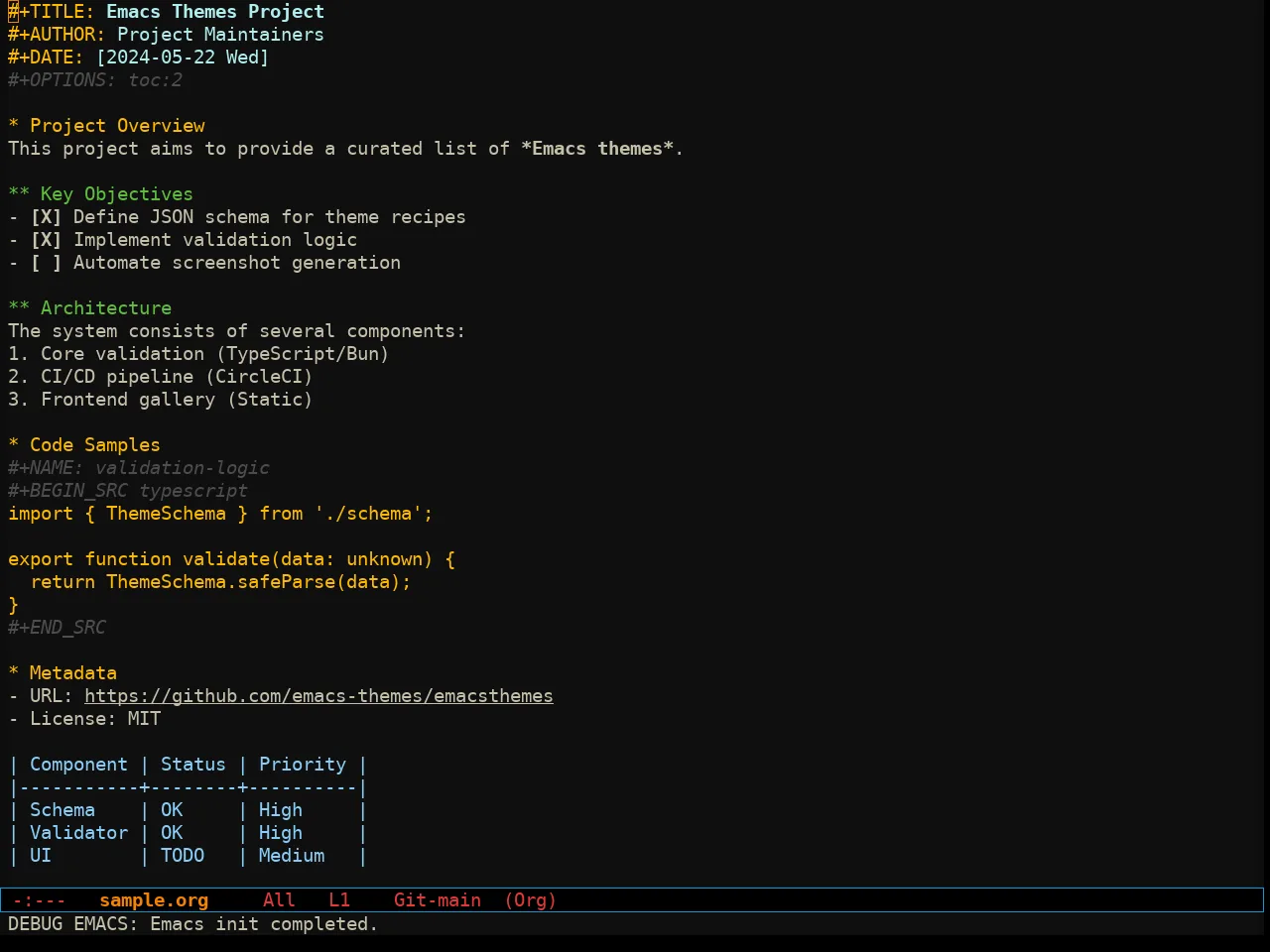
Task: Click the 'L1' line number indicator
Action: 339,900
